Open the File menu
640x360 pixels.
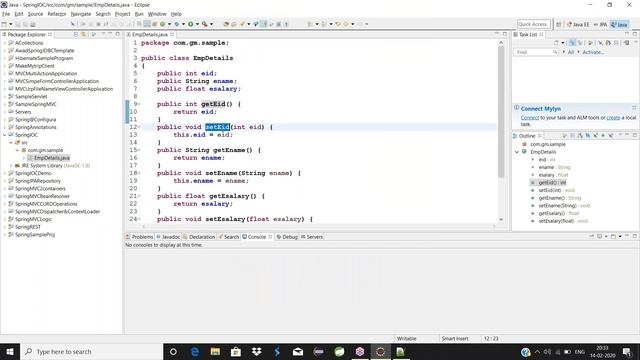(6, 14)
